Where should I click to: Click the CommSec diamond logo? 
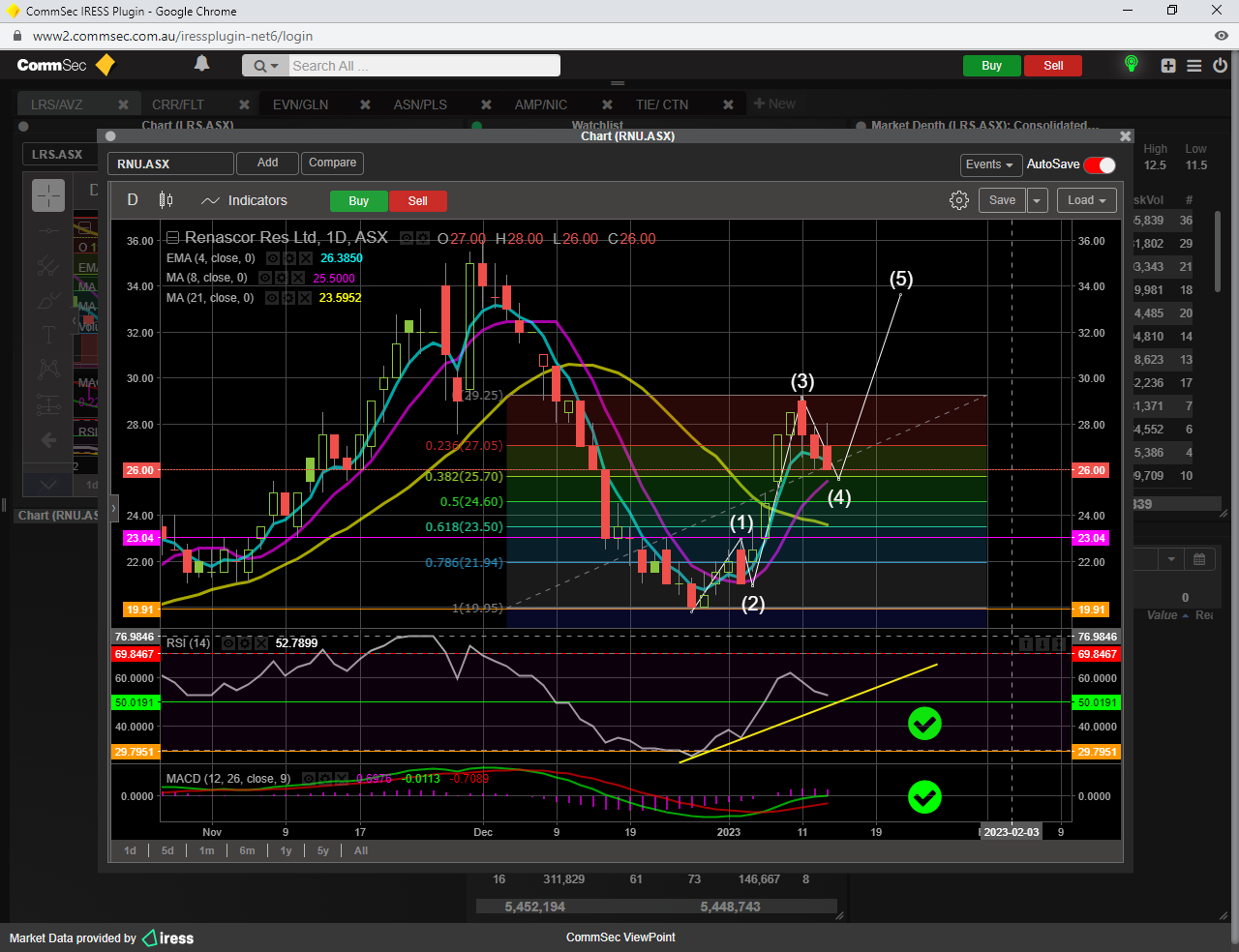pyautogui.click(x=106, y=65)
